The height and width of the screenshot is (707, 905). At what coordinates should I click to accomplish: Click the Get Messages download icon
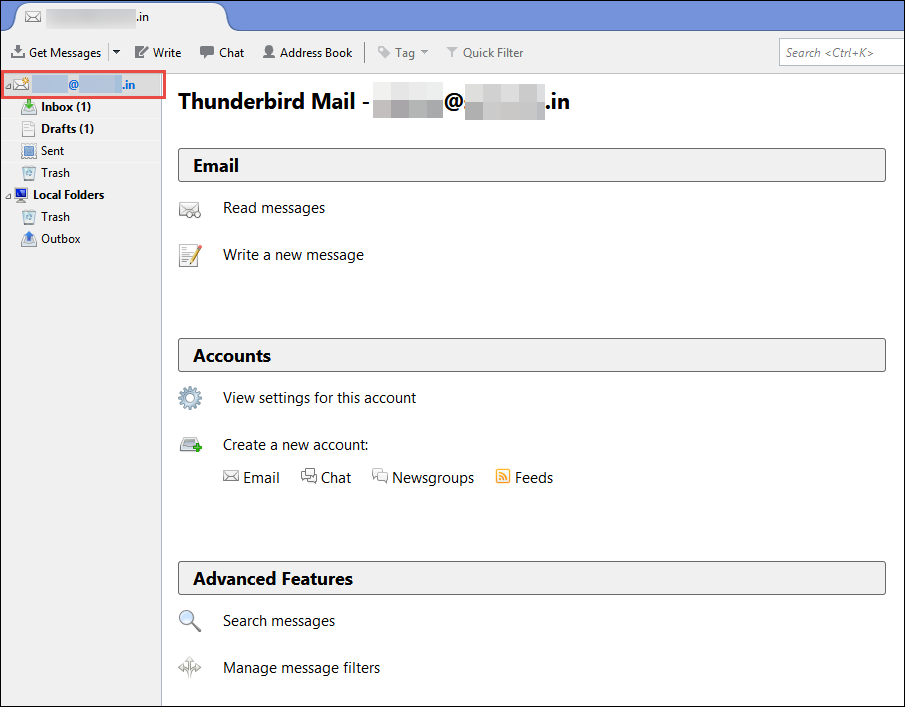click(18, 52)
